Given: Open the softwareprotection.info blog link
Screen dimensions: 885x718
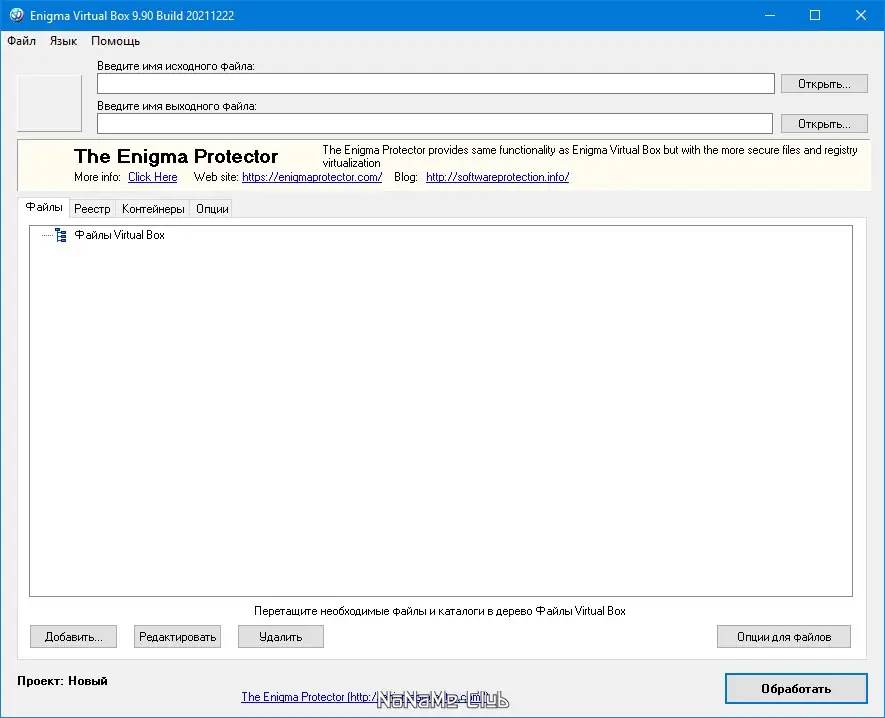Looking at the screenshot, I should (x=497, y=177).
